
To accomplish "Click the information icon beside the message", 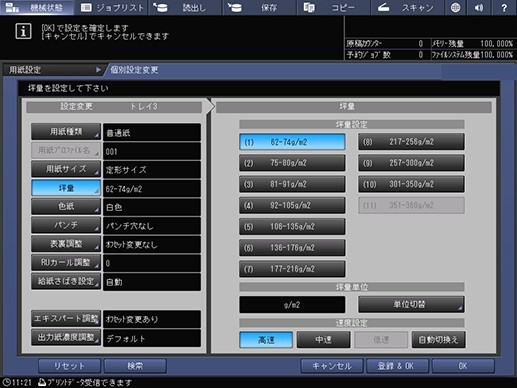I will click(x=23, y=31).
